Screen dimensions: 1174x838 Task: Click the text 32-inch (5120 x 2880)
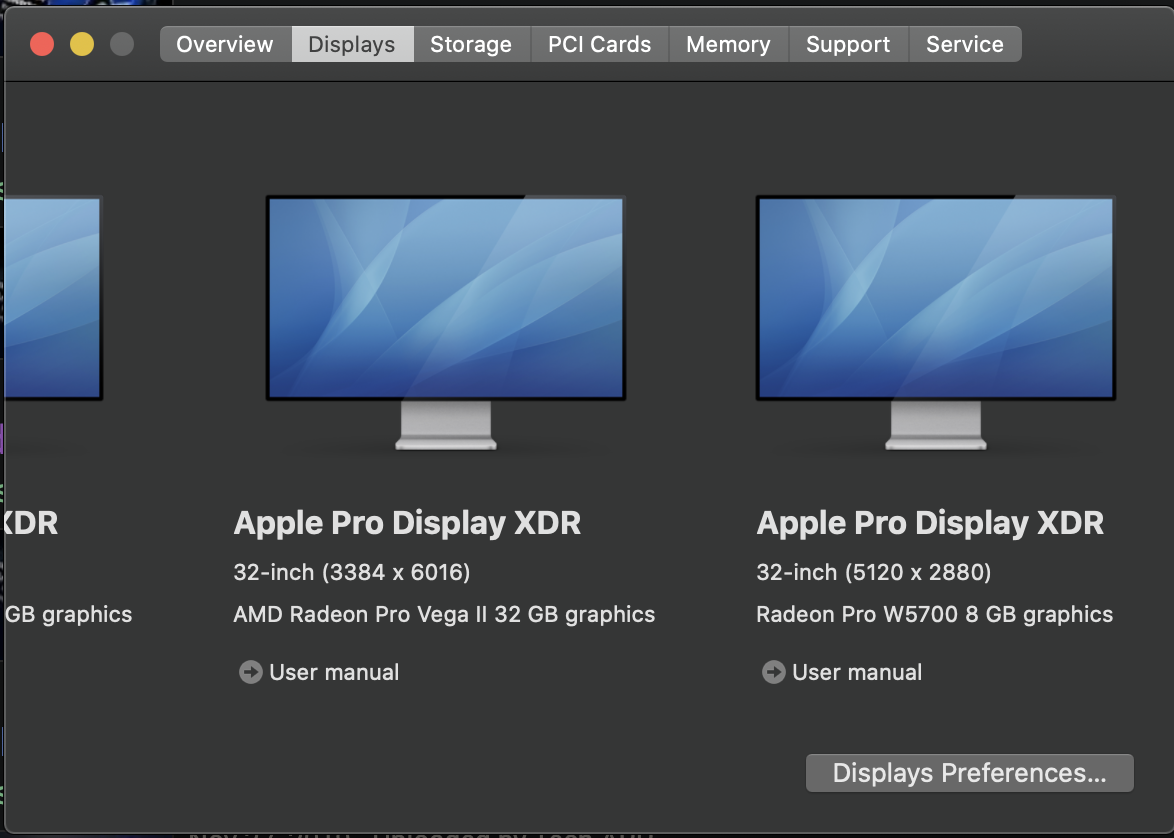874,572
